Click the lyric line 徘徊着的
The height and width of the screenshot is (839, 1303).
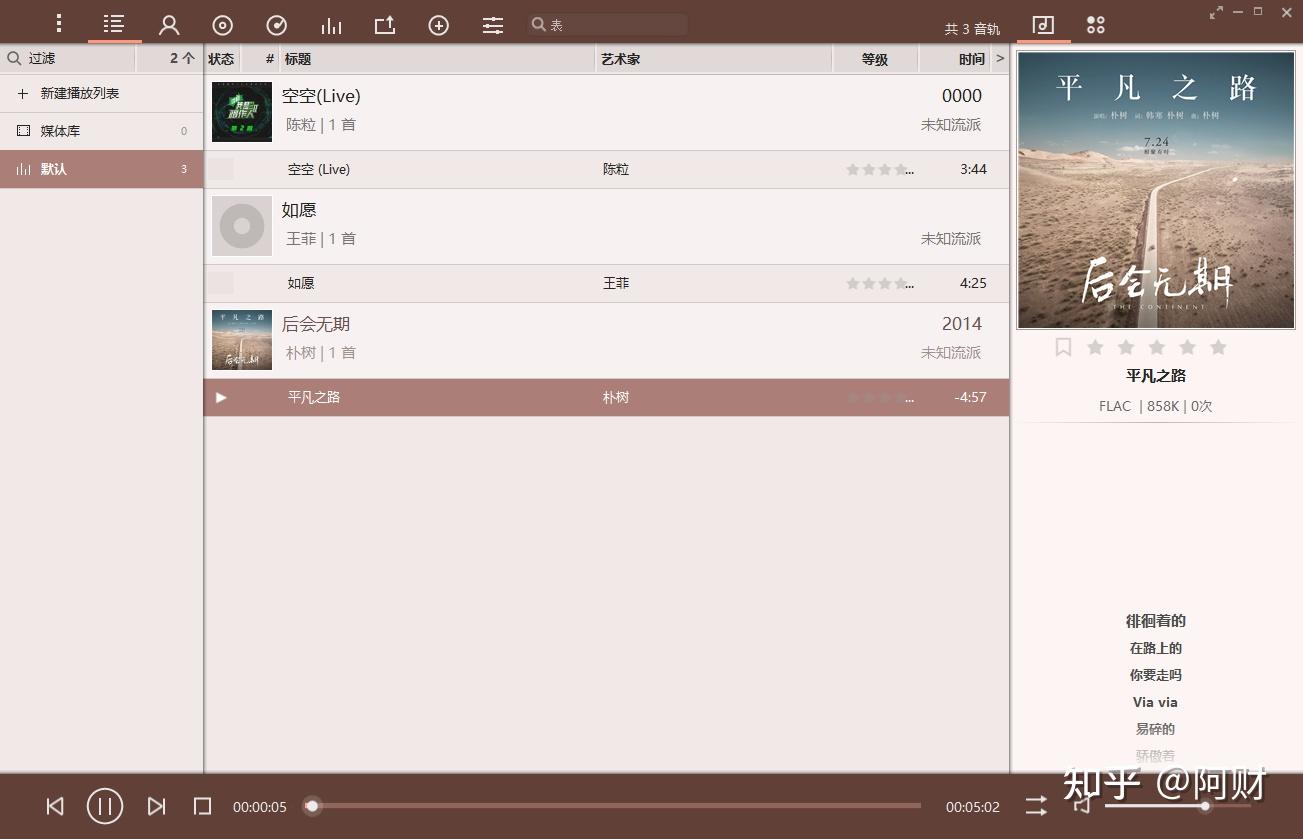(x=1156, y=621)
